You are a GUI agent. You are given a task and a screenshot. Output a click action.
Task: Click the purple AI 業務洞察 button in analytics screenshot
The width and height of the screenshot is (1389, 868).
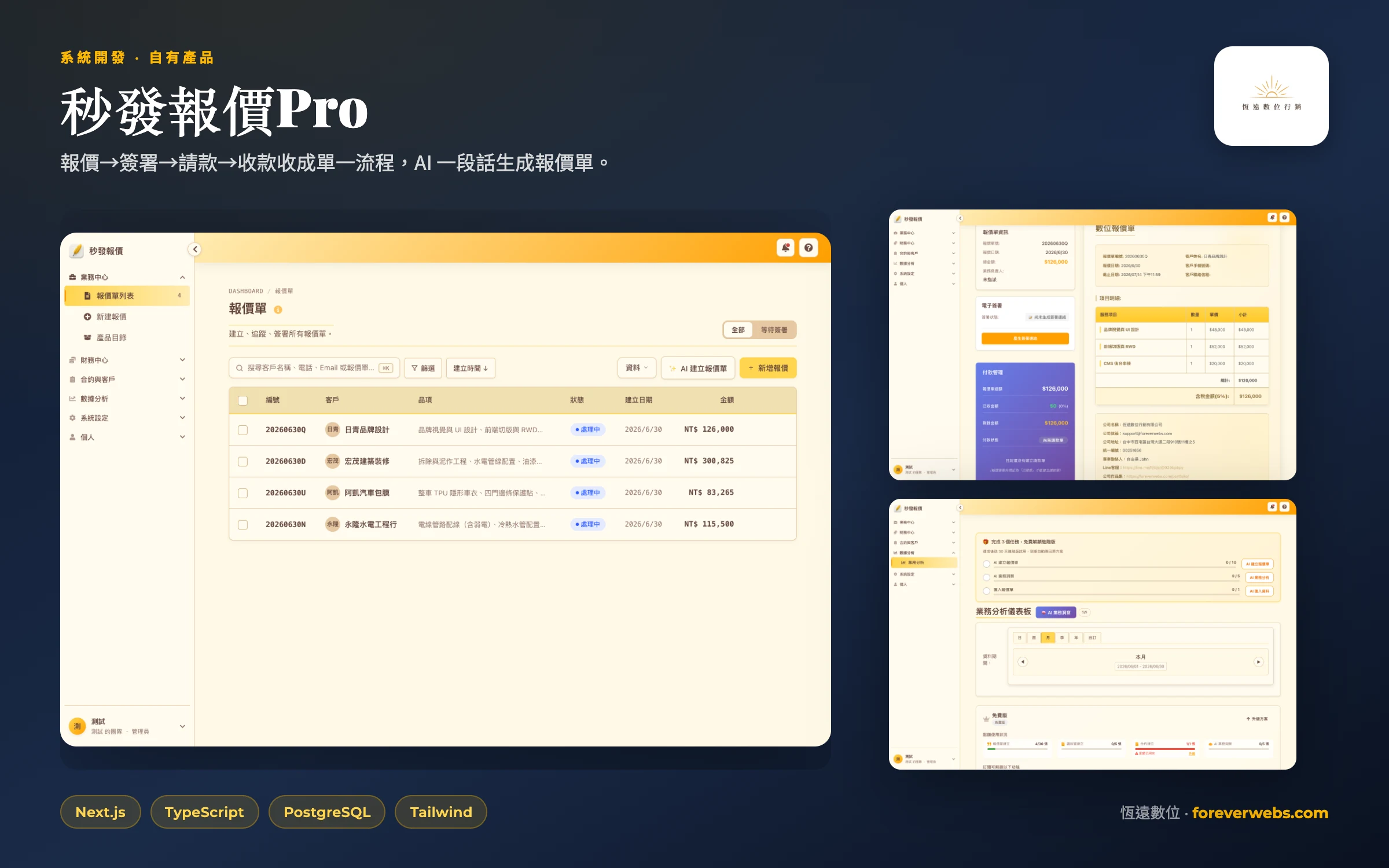coord(1056,612)
